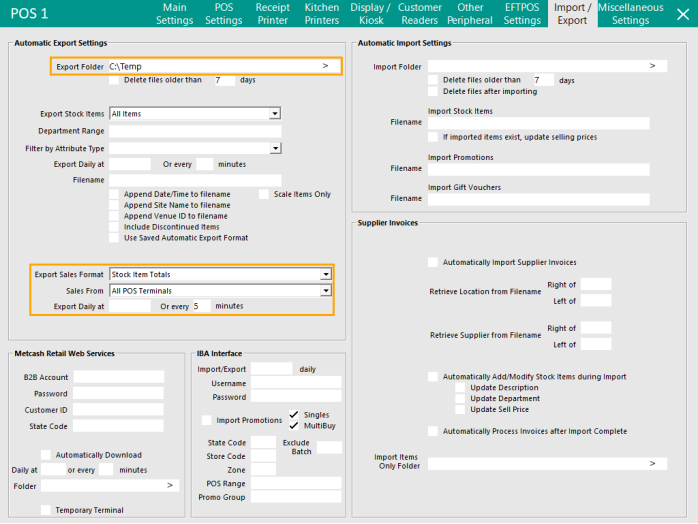698x524 pixels.
Task: Click the Export Folder browse arrow
Action: (x=325, y=66)
